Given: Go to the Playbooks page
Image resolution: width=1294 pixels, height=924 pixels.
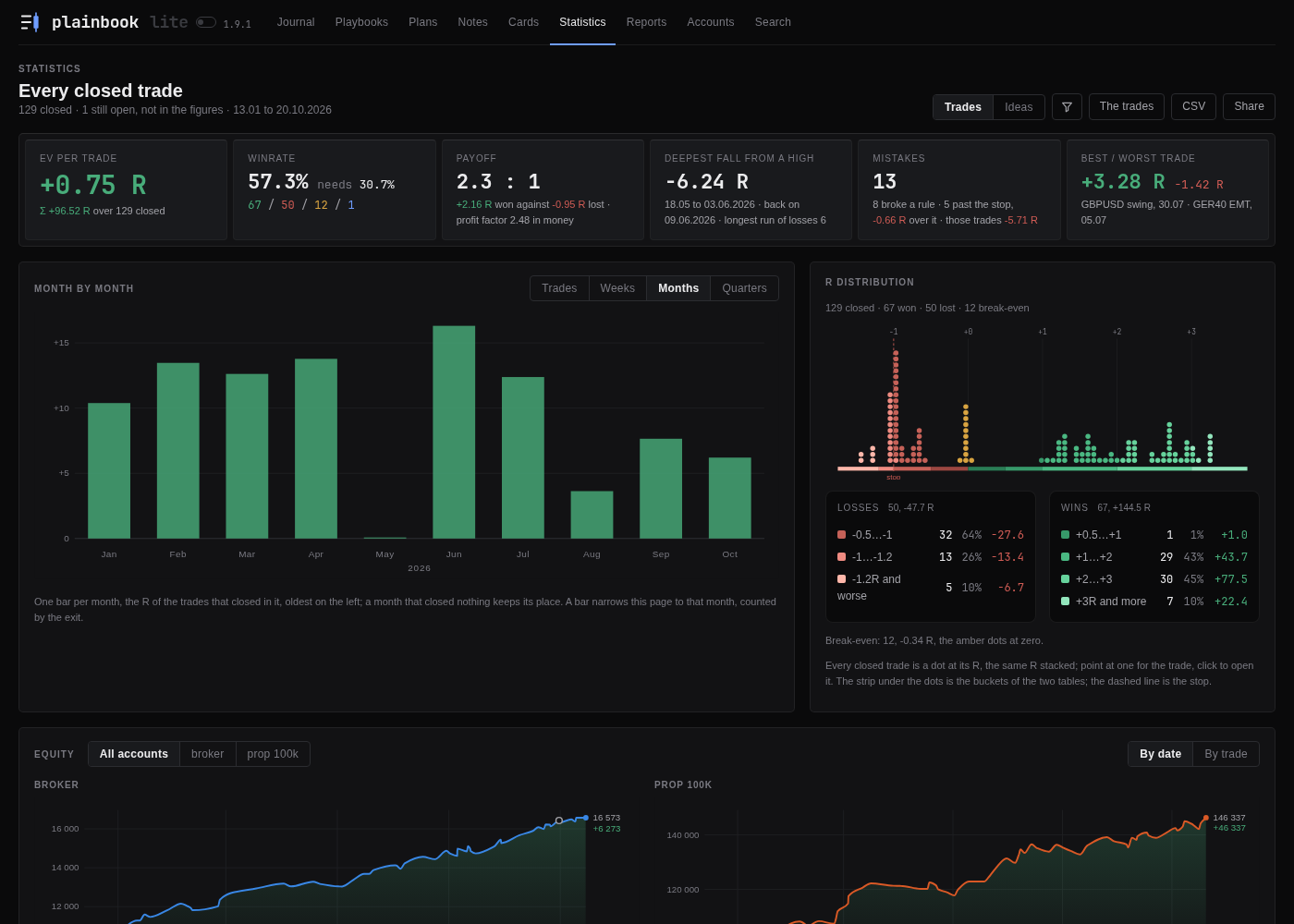Looking at the screenshot, I should point(361,22).
